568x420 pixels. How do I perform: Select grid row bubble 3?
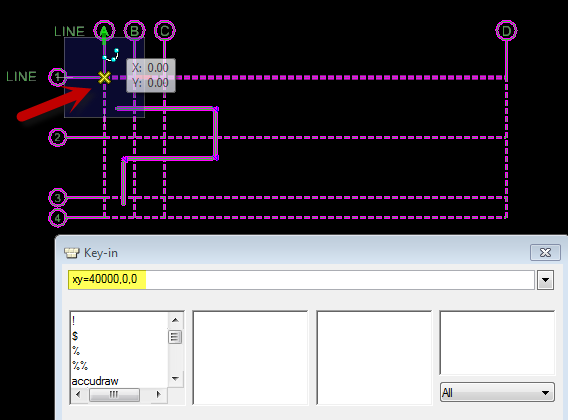click(58, 198)
